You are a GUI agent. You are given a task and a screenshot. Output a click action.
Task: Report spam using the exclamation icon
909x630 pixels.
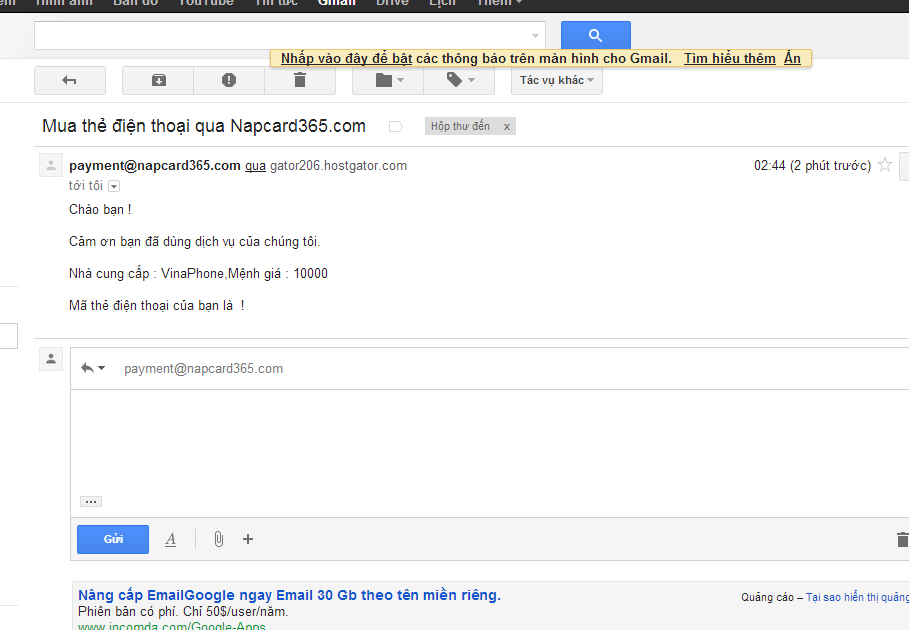click(x=229, y=80)
